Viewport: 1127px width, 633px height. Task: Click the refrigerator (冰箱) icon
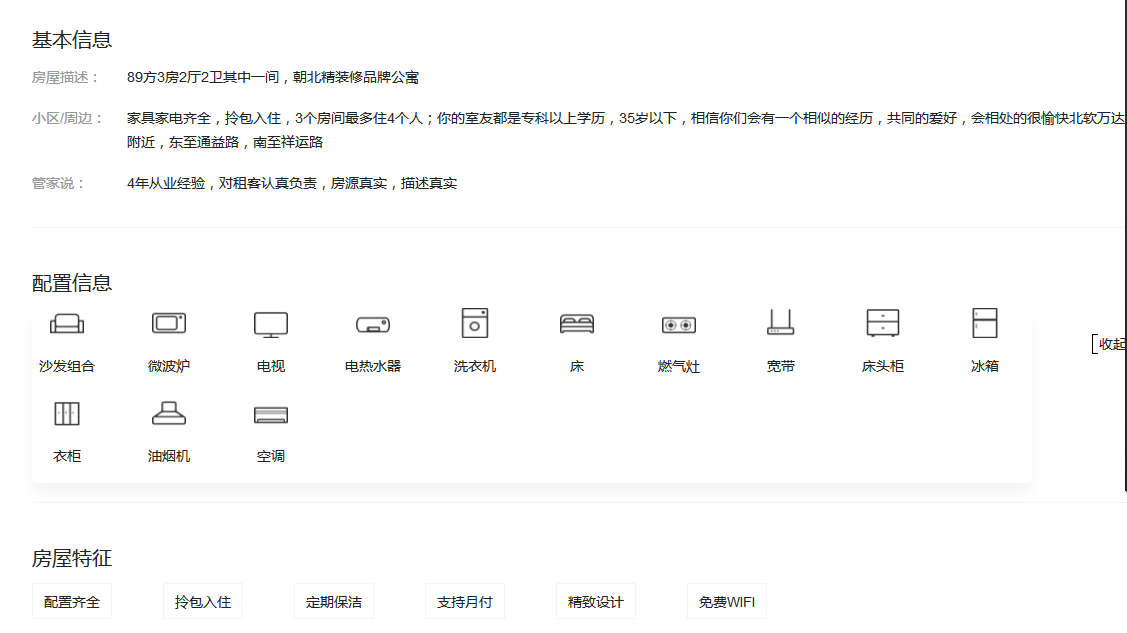985,323
